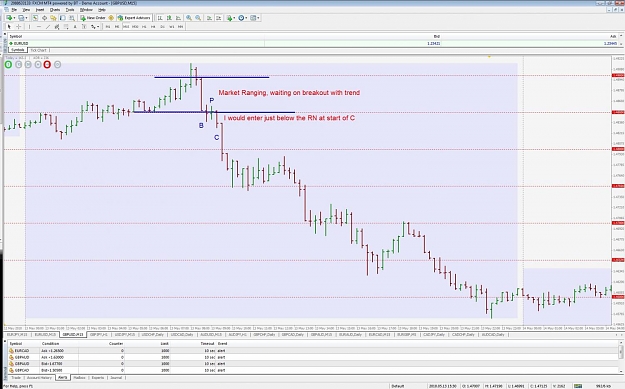Select the Text (A) drawing tool
This screenshot has width=625, height=389.
(75, 27)
